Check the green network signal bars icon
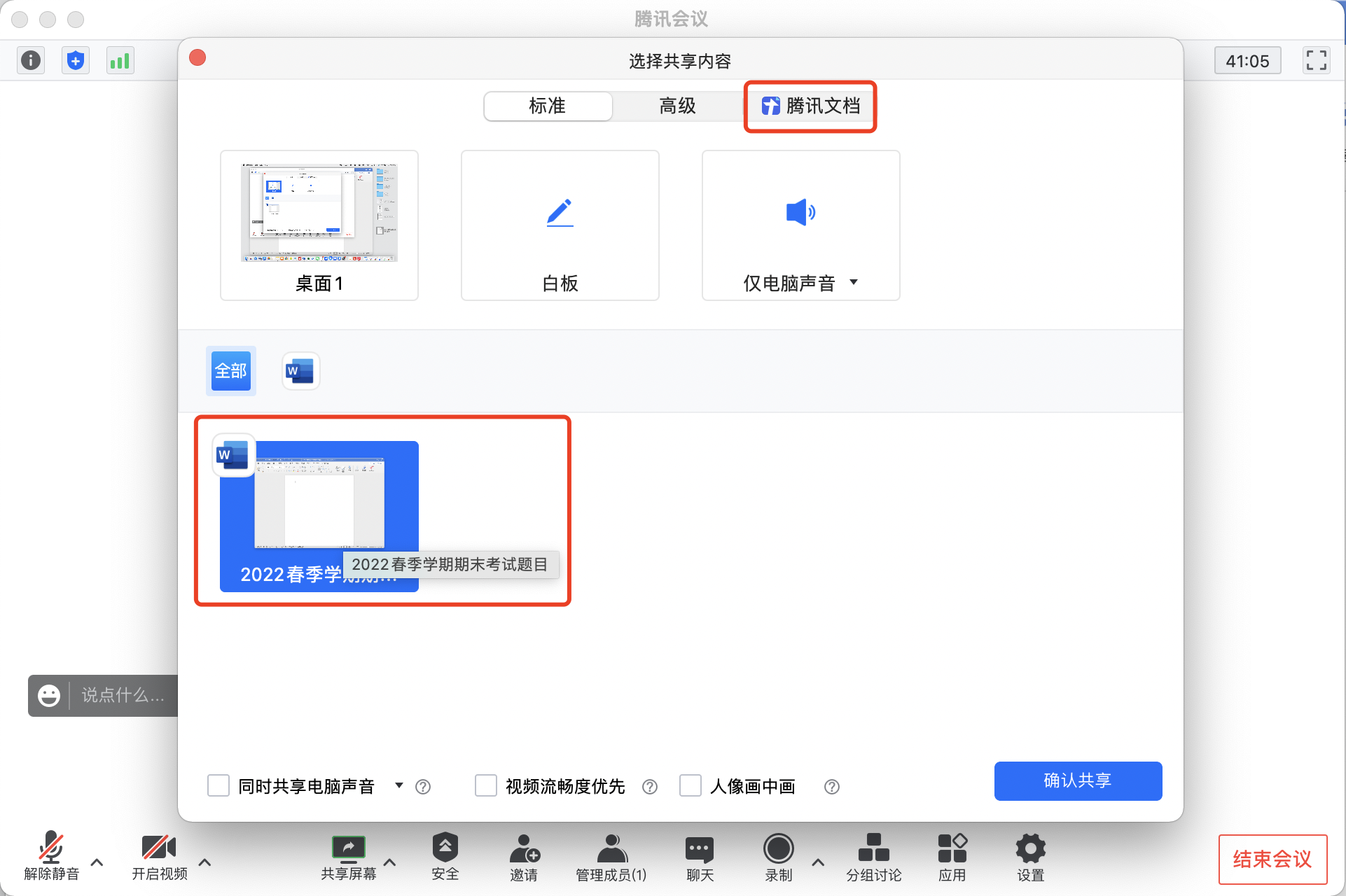Image resolution: width=1346 pixels, height=896 pixels. [120, 61]
